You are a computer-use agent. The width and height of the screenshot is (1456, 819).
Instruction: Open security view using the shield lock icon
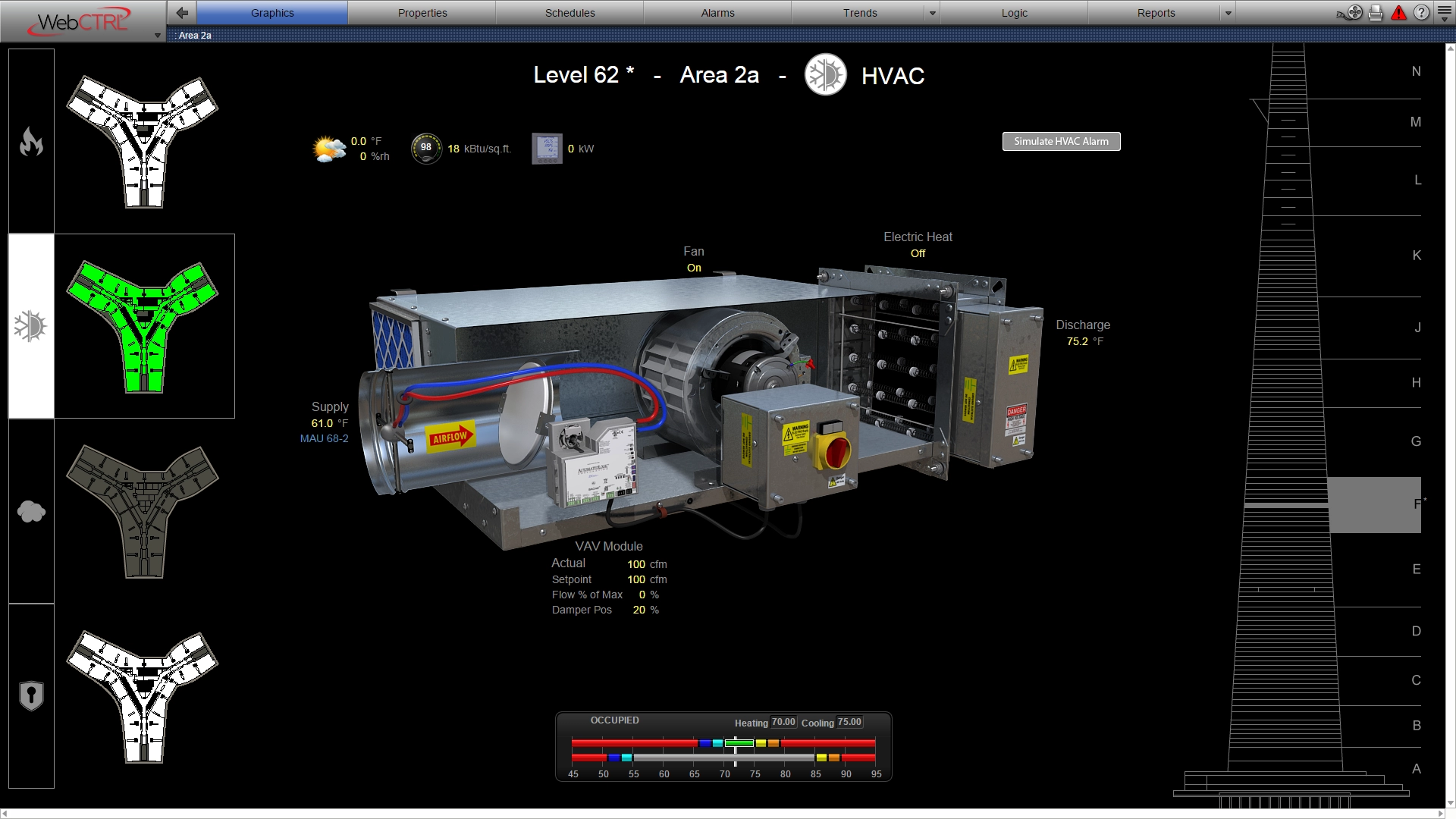click(x=30, y=695)
